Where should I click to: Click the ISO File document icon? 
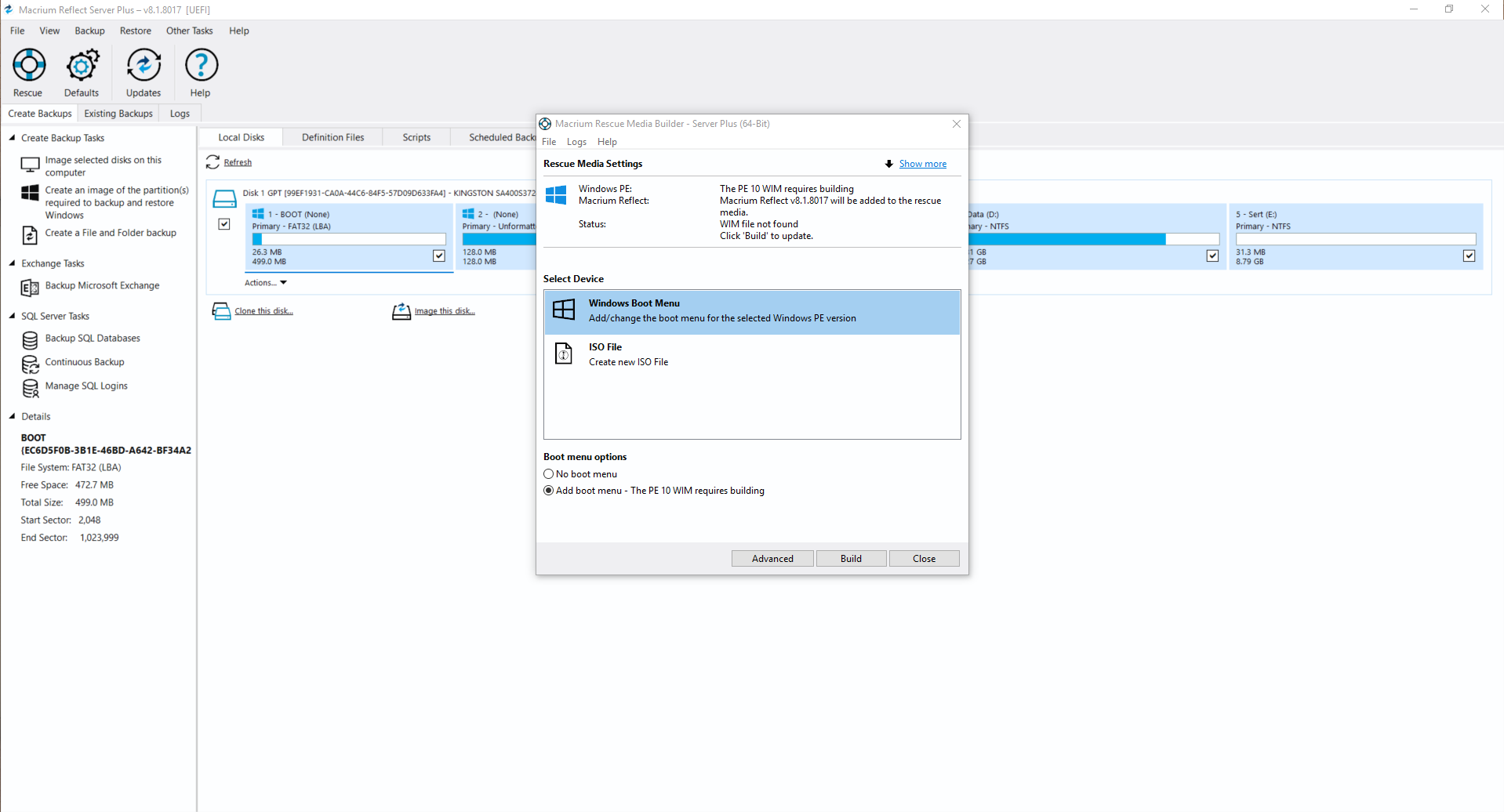pyautogui.click(x=564, y=353)
